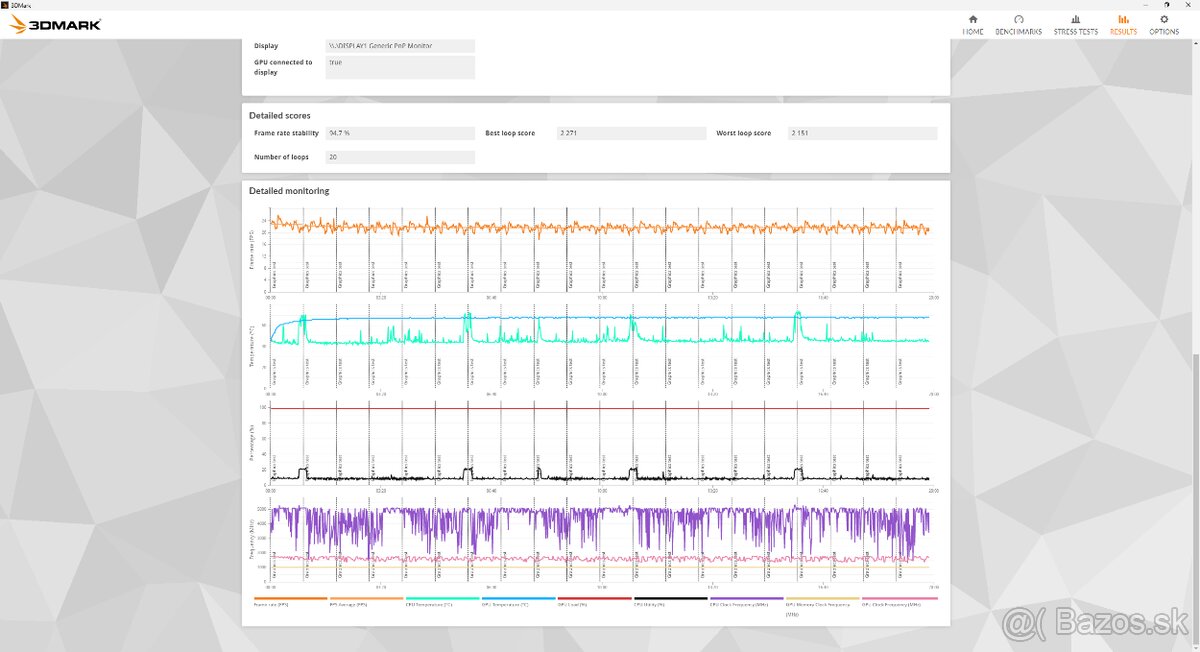Go to the Stress Tests tab

point(1075,25)
